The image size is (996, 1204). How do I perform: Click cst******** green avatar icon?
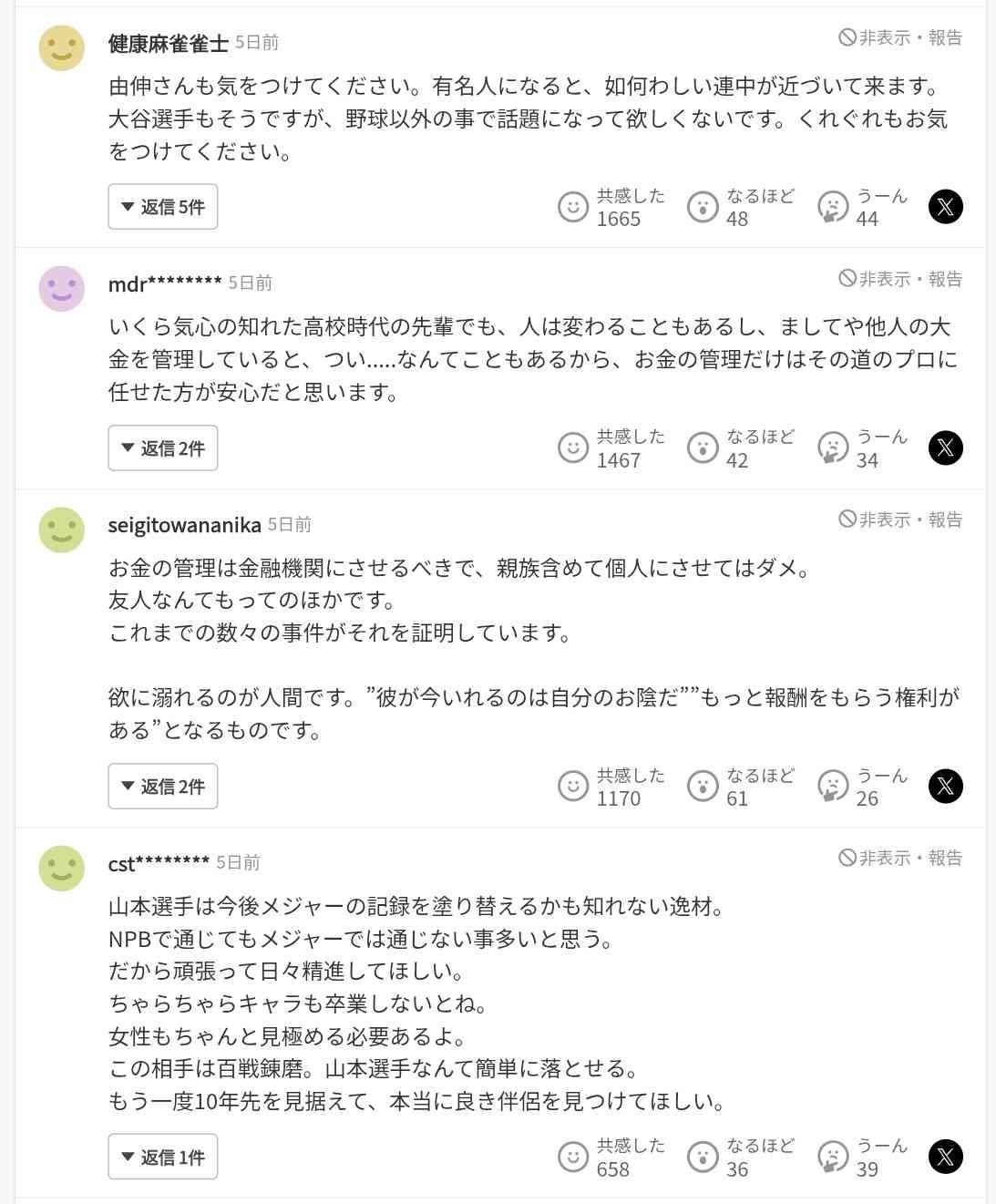coord(62,868)
